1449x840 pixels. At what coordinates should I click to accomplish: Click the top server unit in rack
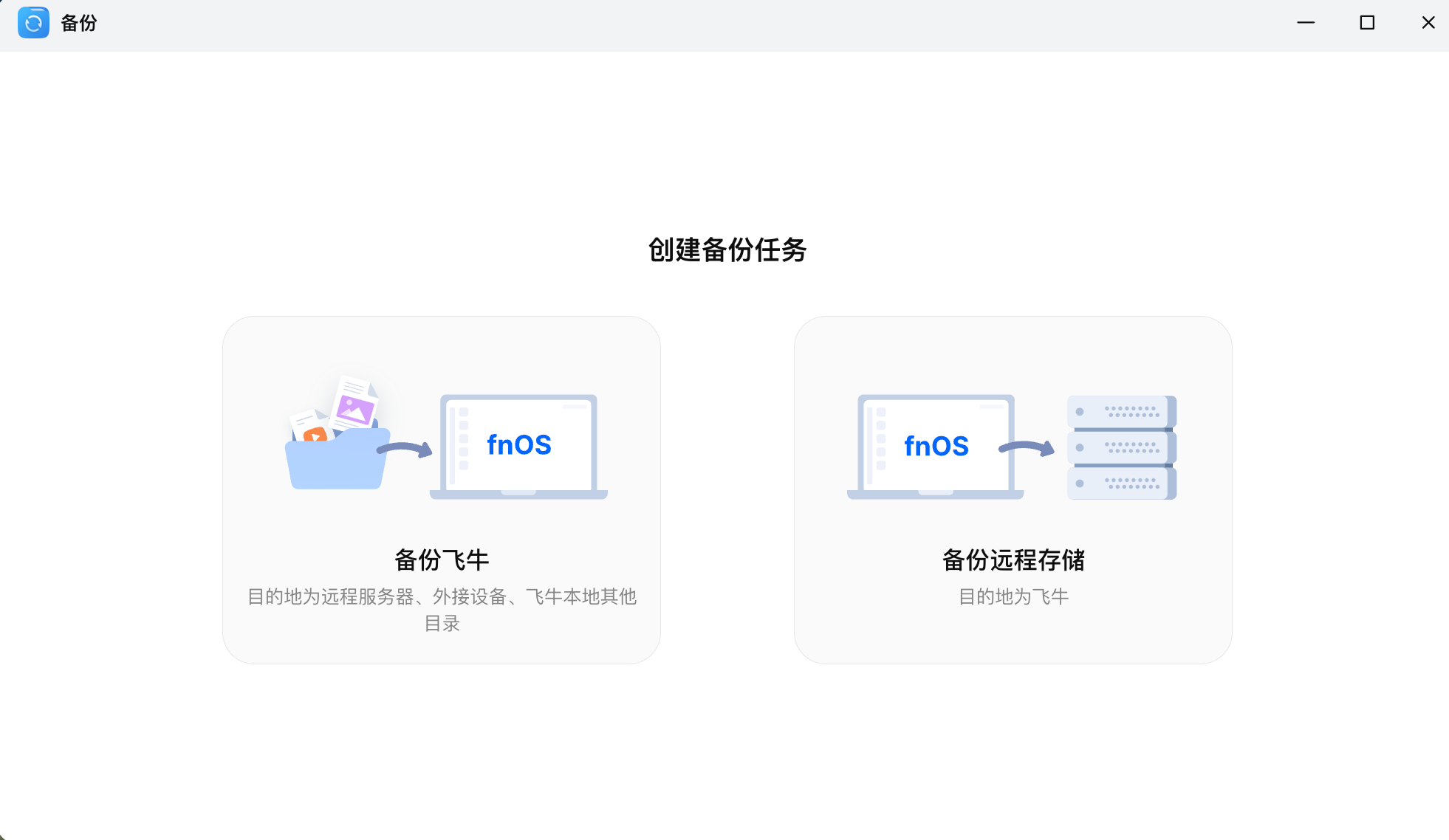tap(1121, 412)
